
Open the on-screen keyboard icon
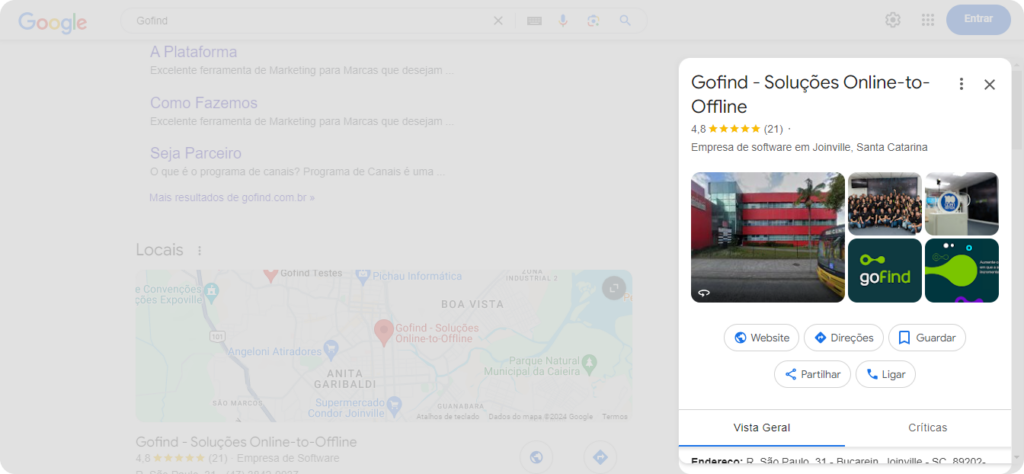[534, 21]
